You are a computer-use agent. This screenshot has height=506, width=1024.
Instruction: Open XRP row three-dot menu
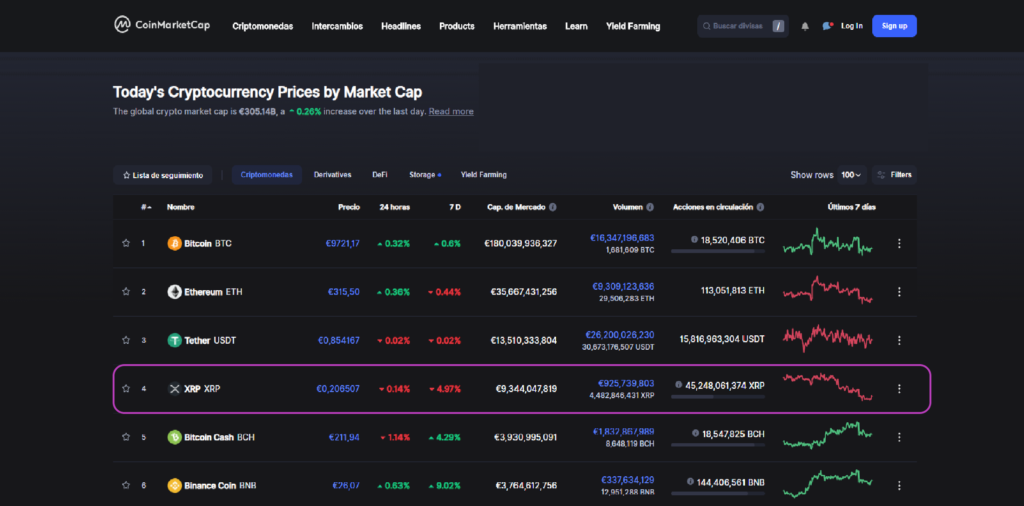[899, 388]
